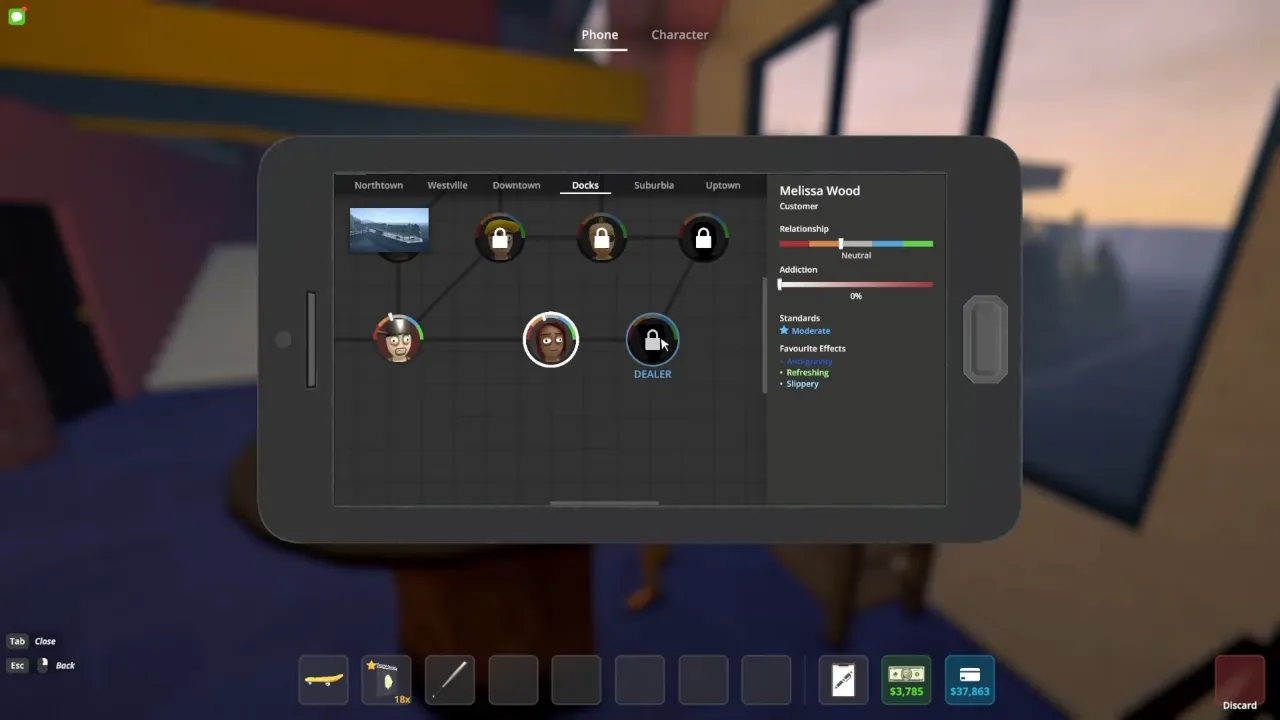Select Melissa Wood's highlighted portrait
Image resolution: width=1280 pixels, height=720 pixels.
550,340
